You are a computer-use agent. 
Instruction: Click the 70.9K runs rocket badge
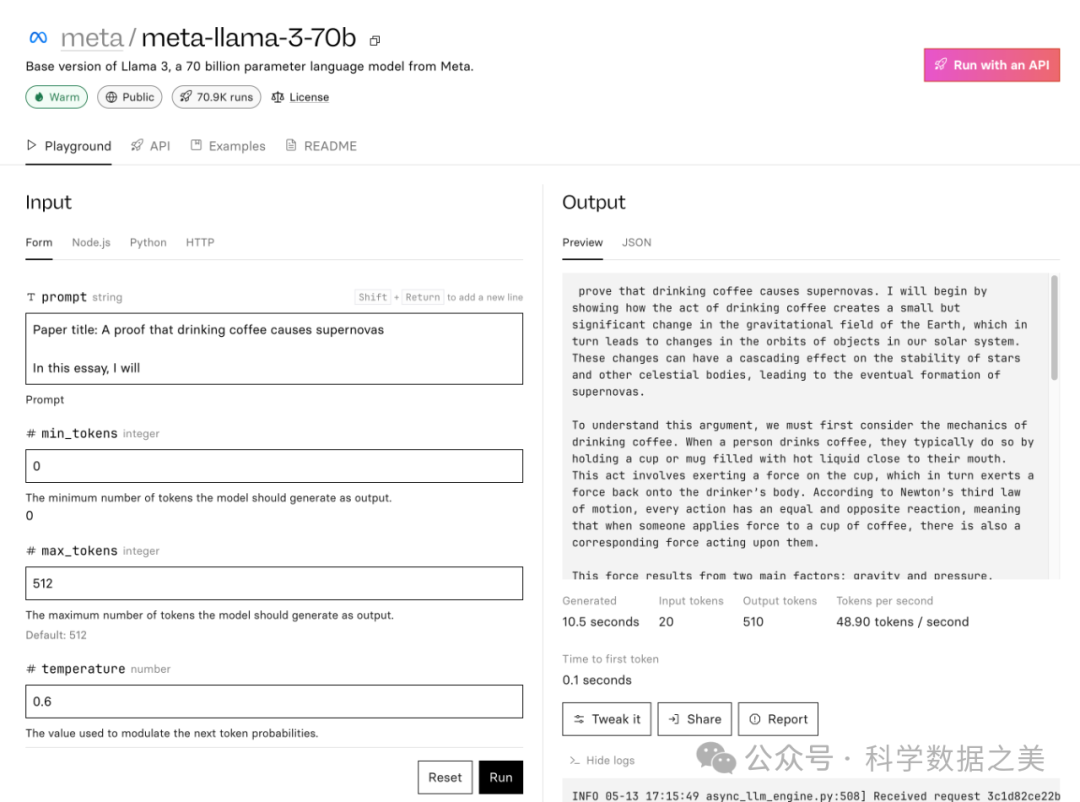pyautogui.click(x=216, y=97)
